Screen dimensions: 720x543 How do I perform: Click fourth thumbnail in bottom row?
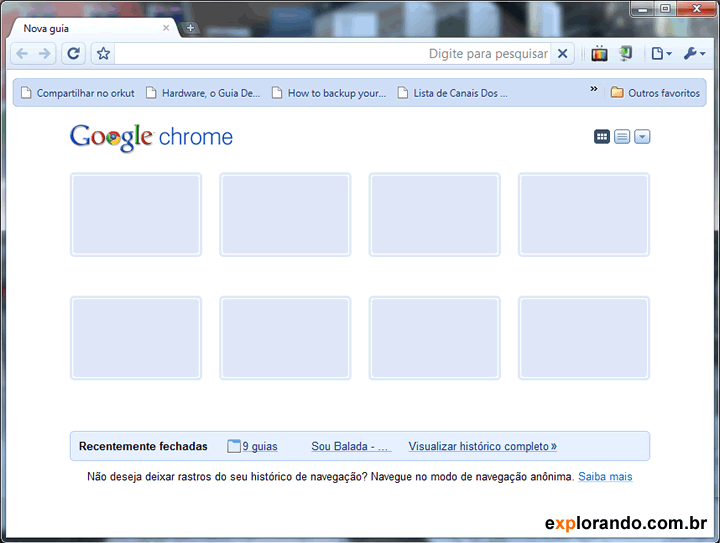pos(584,338)
